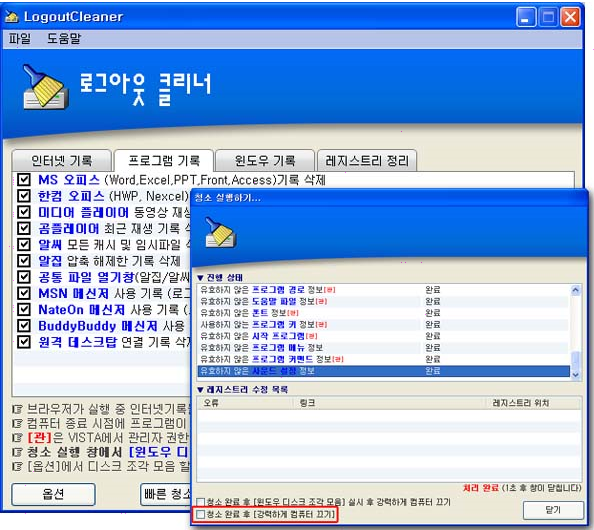
Task: Click the 닫기 button in cleaning dialog
Action: pos(553,510)
